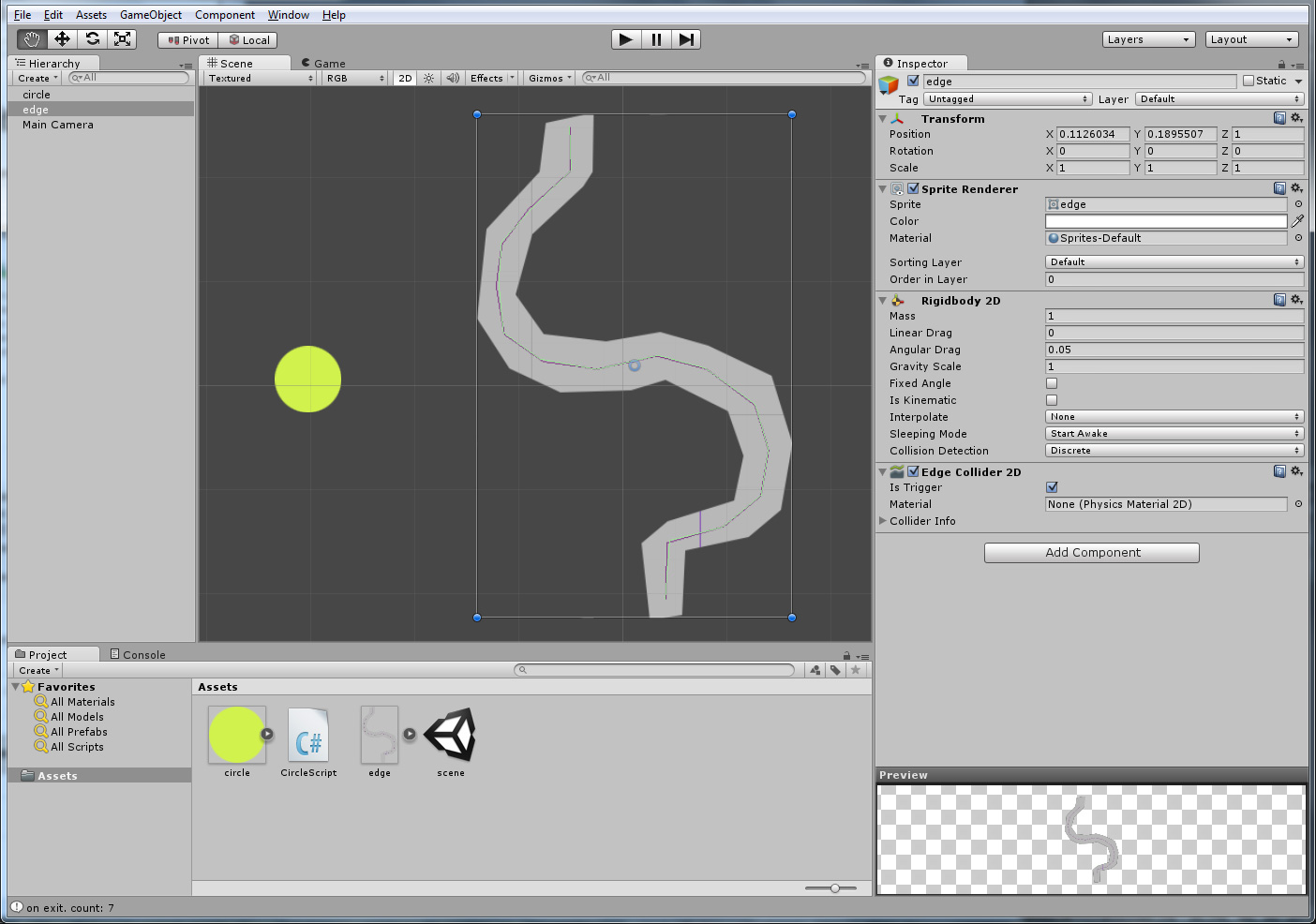The height and width of the screenshot is (924, 1316).
Task: Click the Sprite Renderer Color swatch
Action: pos(1166,221)
